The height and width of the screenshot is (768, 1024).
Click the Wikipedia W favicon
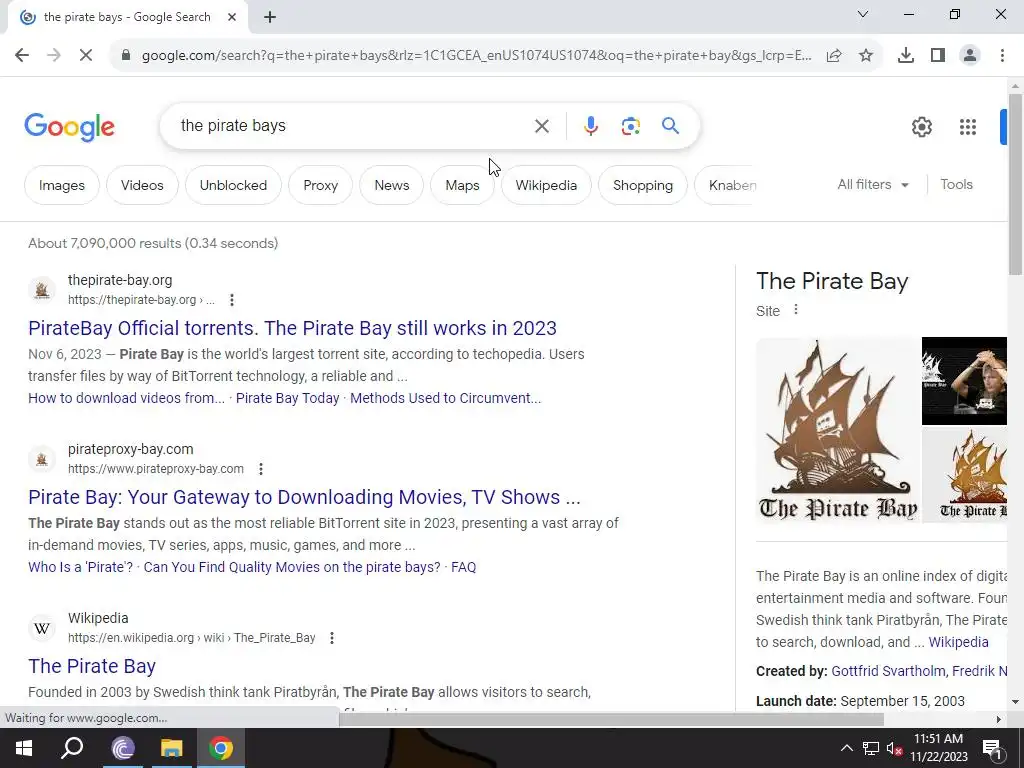tap(42, 628)
